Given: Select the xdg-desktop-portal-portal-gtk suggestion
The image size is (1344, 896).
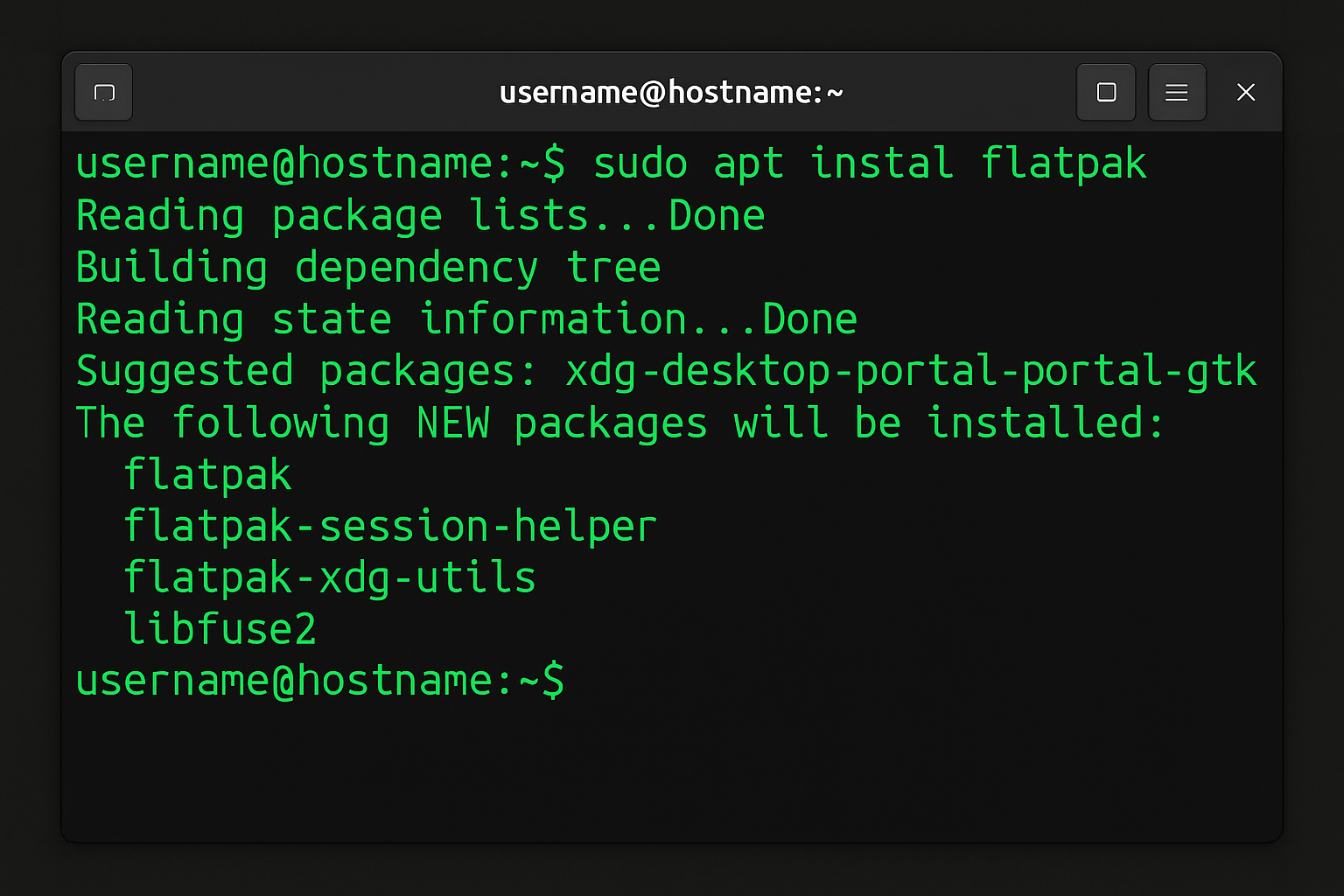Looking at the screenshot, I should click(x=910, y=370).
